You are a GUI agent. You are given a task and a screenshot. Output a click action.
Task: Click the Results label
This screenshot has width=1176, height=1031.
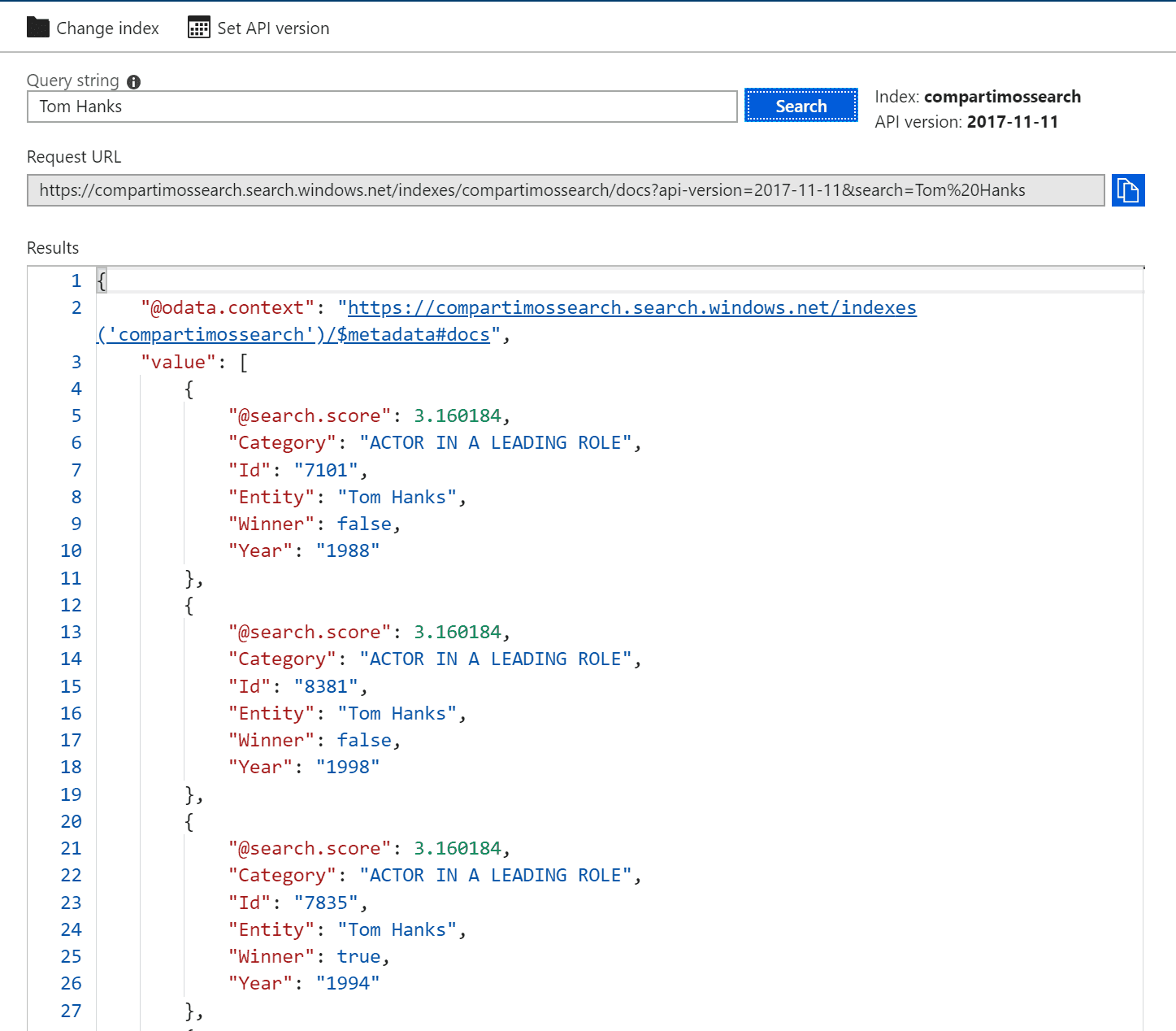coord(53,248)
